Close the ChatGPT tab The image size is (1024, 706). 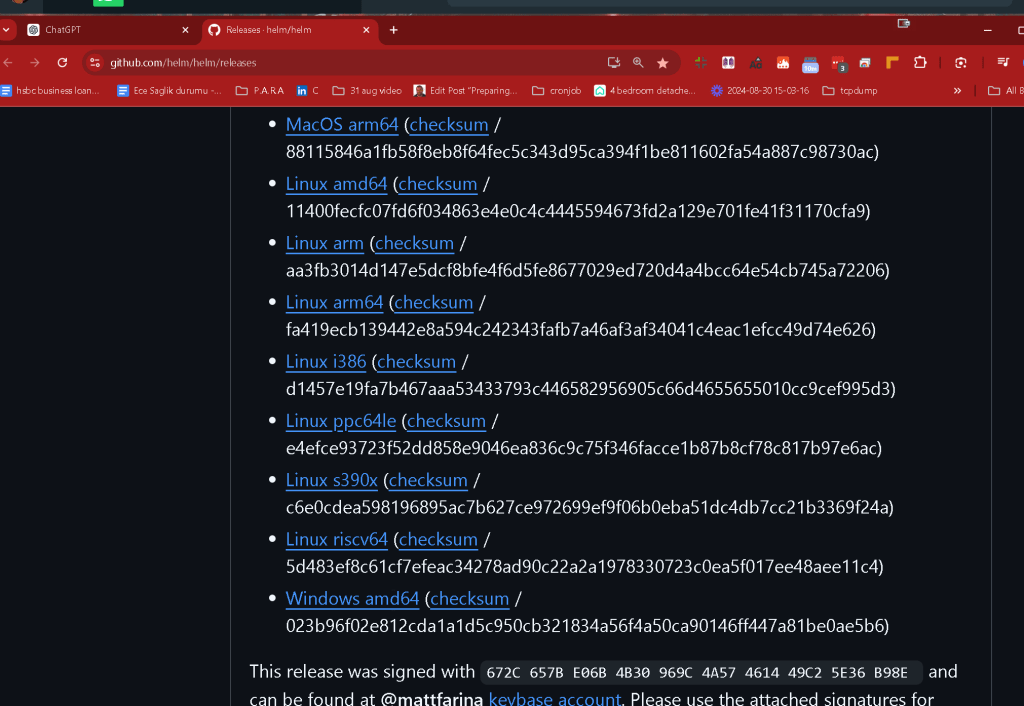[185, 30]
